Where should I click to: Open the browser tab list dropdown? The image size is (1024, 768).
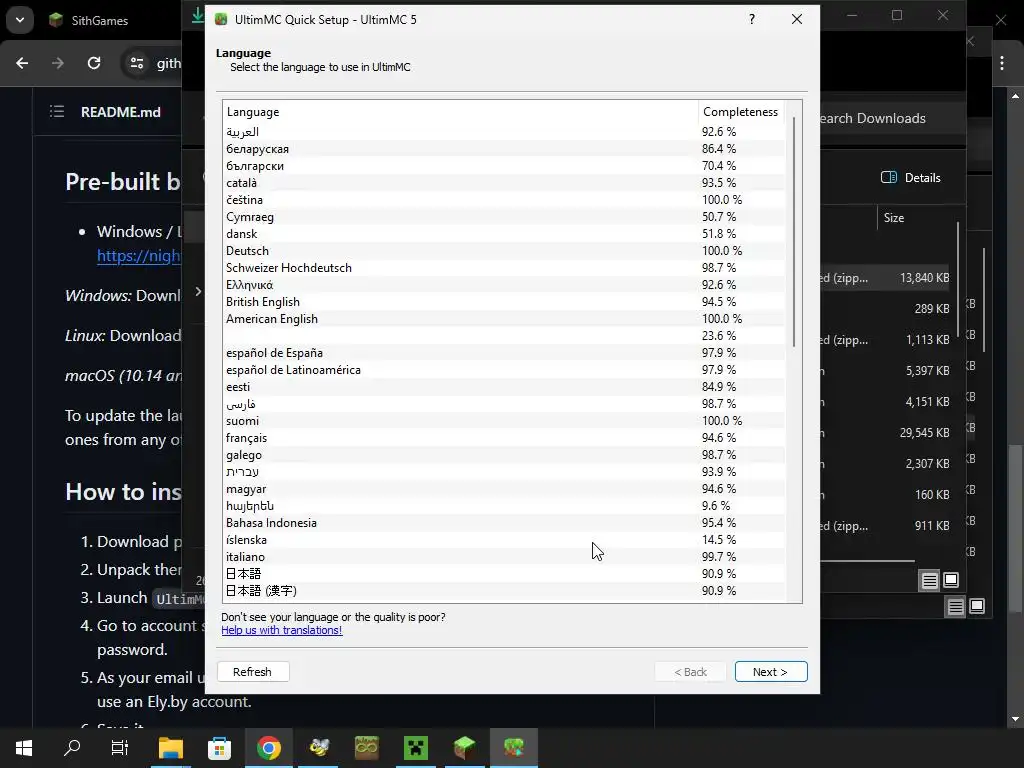(20, 20)
